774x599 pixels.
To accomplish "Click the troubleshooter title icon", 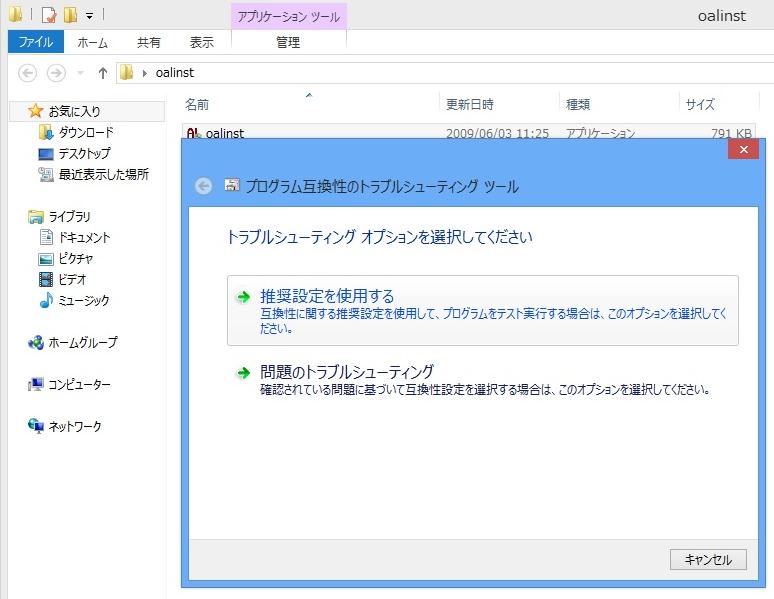I will click(x=232, y=185).
